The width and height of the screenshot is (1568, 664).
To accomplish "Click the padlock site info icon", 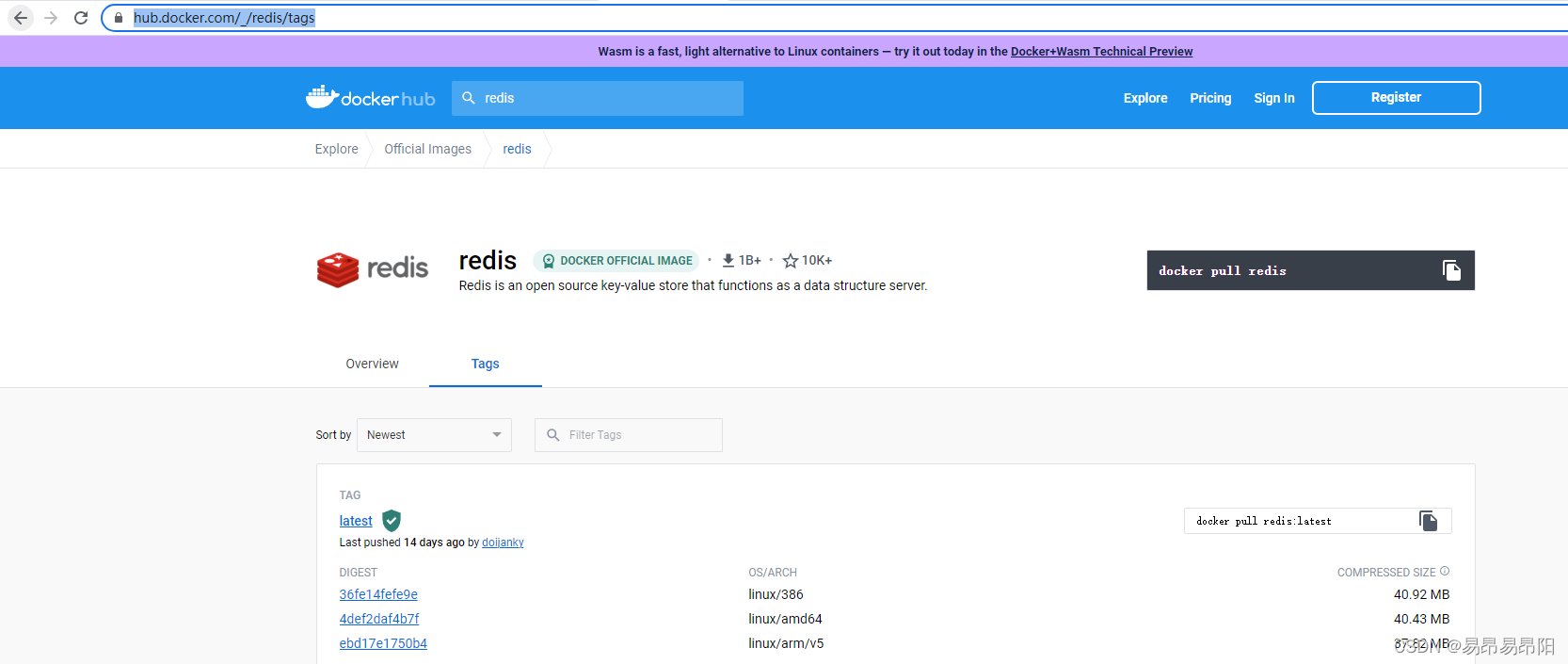I will 119,18.
